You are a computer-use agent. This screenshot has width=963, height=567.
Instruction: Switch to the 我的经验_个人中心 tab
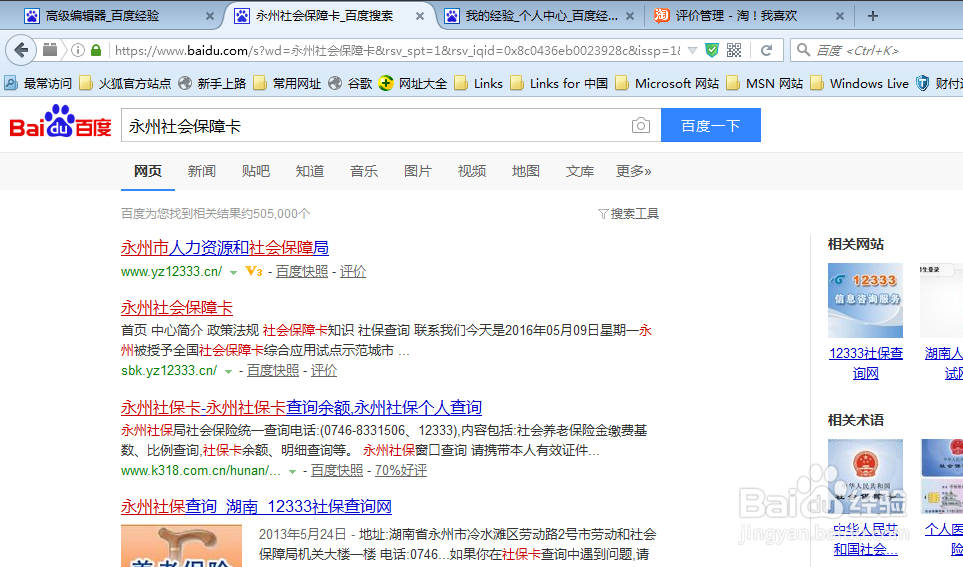pos(541,16)
